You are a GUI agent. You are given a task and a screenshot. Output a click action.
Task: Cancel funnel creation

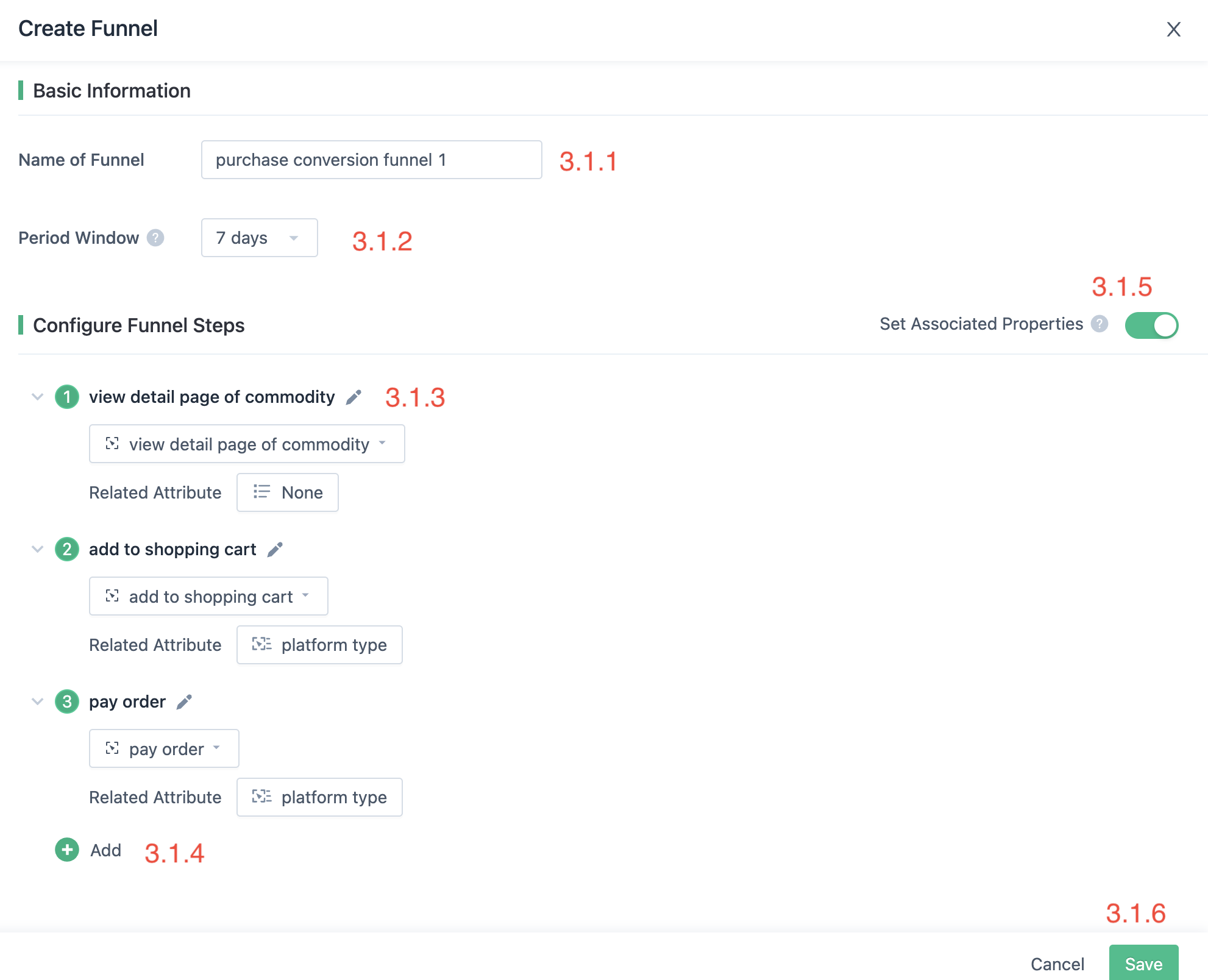1057,963
